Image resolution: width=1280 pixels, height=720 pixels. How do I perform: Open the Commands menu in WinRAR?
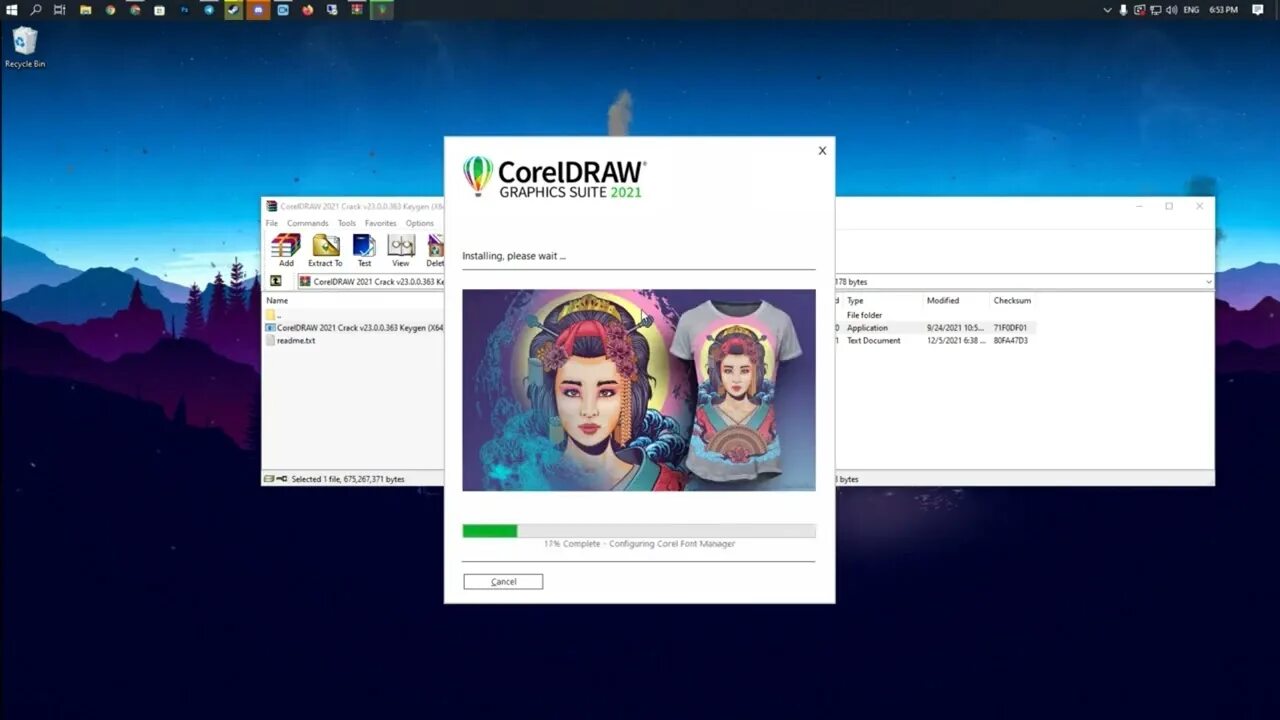[308, 223]
